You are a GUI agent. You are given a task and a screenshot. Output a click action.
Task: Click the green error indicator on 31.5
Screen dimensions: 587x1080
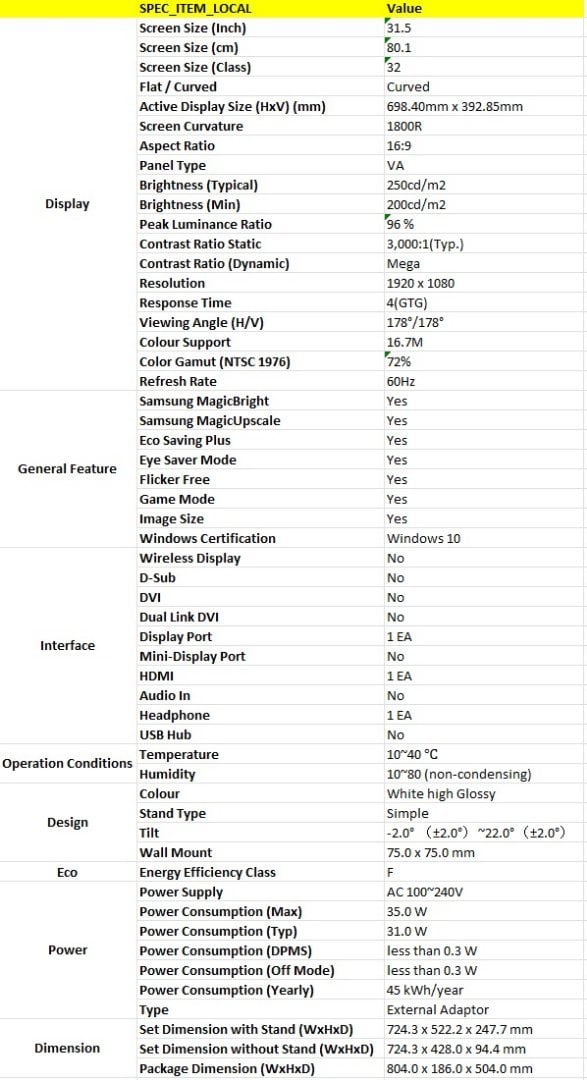pyautogui.click(x=388, y=22)
